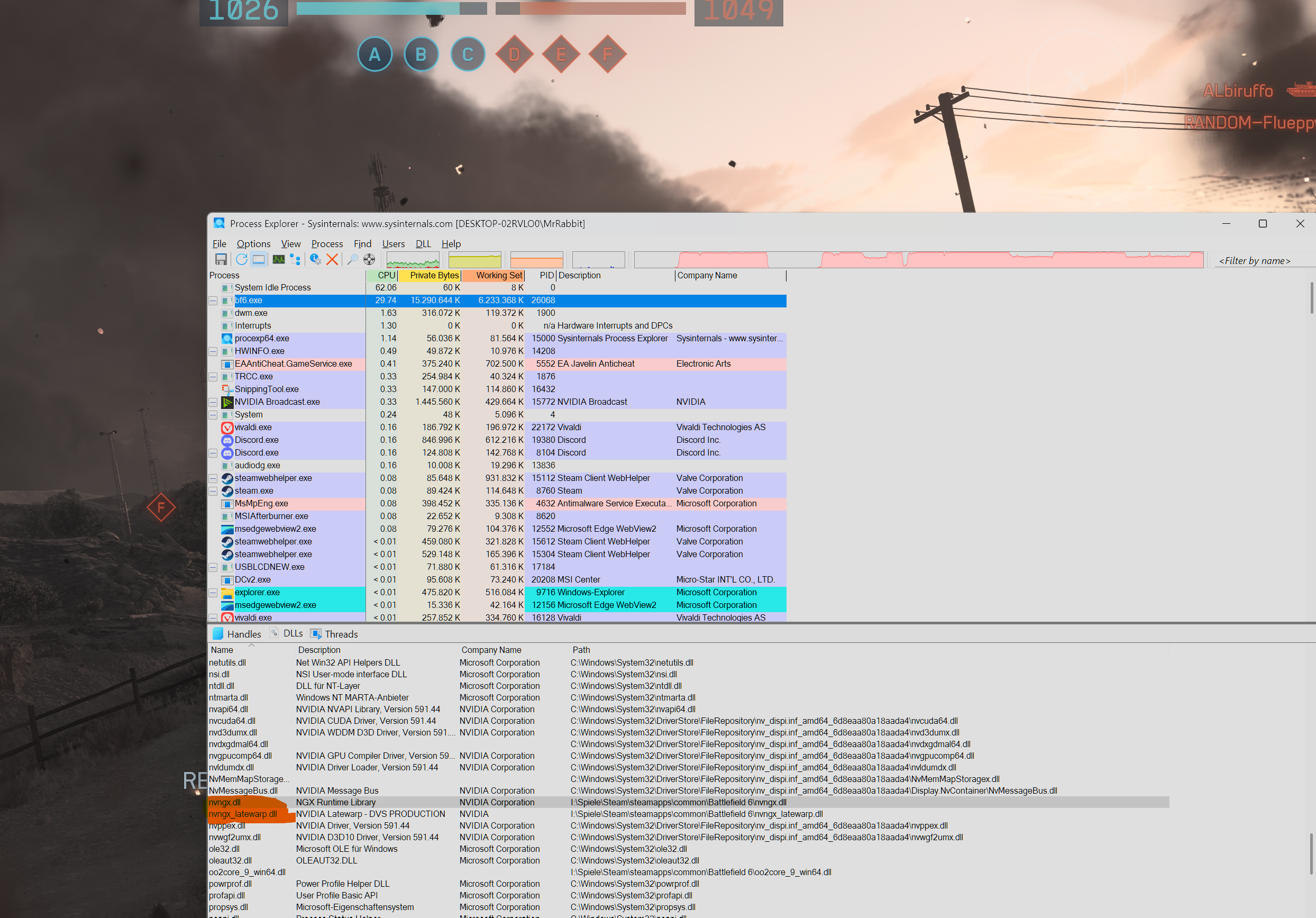Select the EAAntiCheat.GameService.exe process row

(x=293, y=364)
